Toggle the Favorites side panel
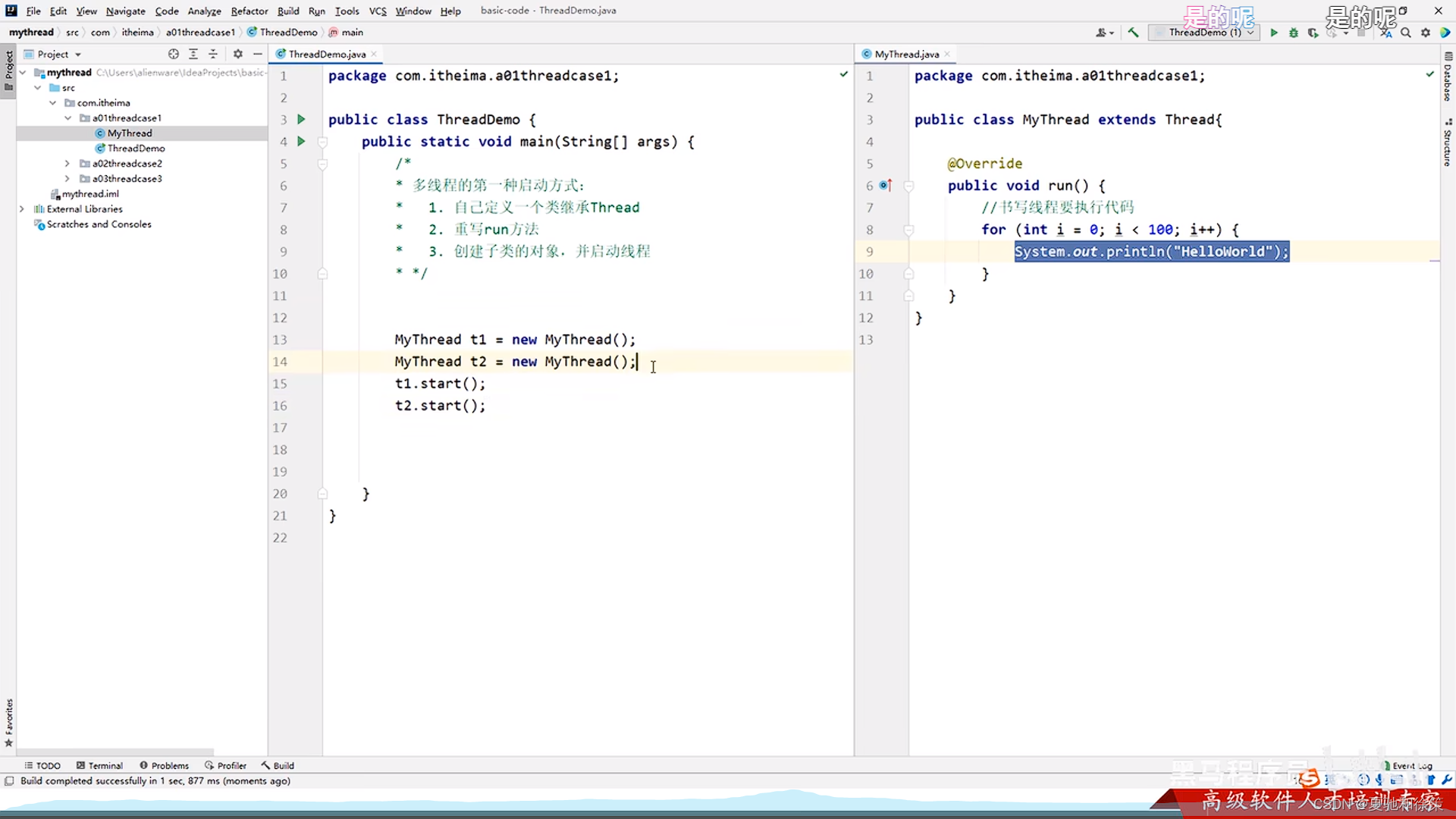This screenshot has width=1456, height=819. [x=8, y=720]
